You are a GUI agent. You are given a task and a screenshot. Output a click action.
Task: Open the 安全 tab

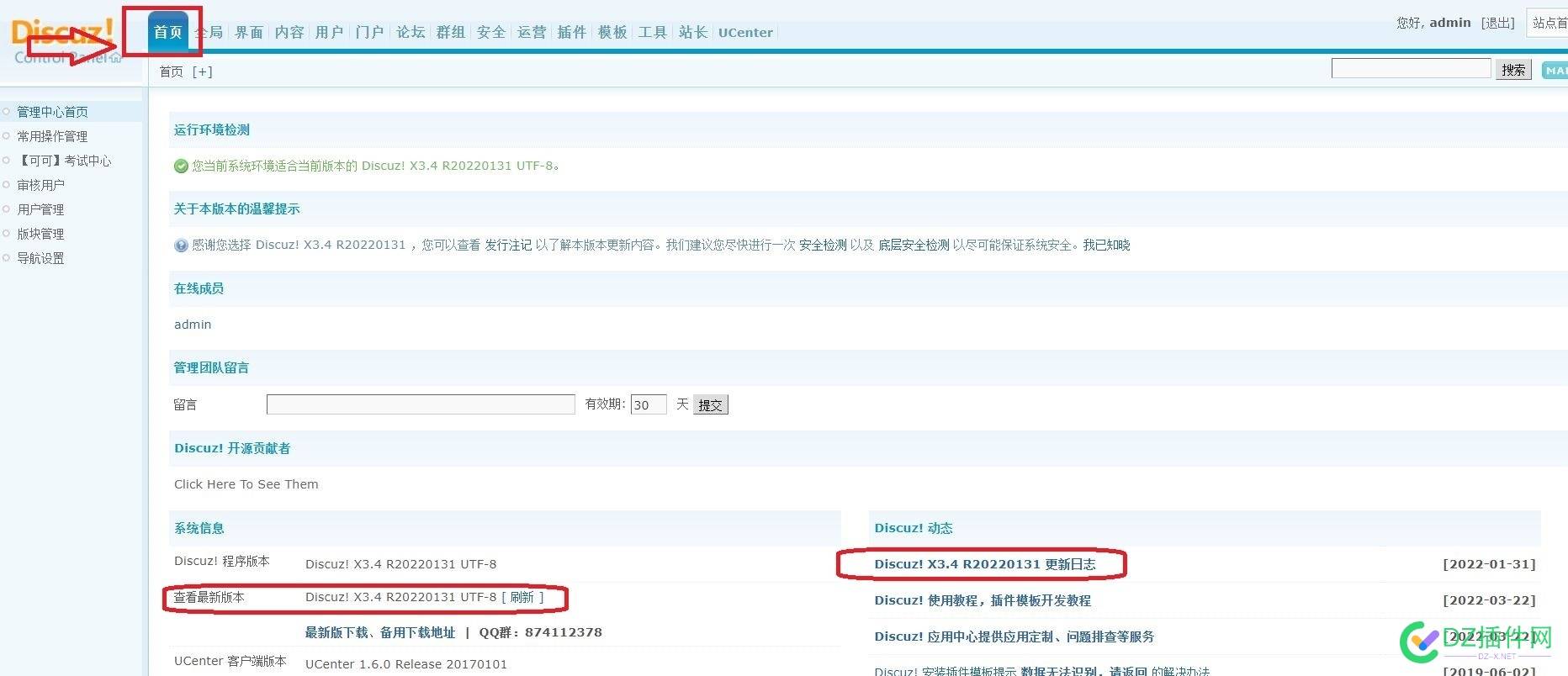491,32
